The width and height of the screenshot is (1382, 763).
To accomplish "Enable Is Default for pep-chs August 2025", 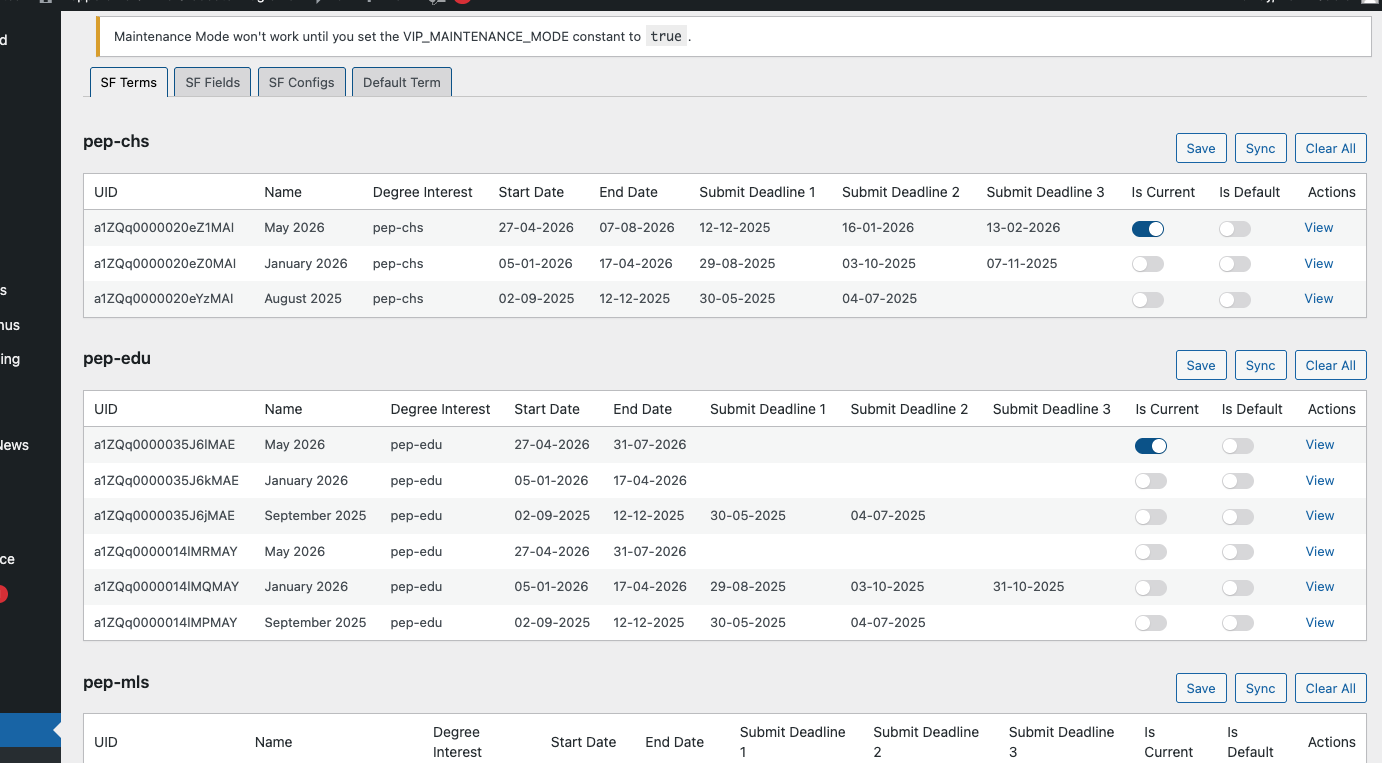I will pos(1234,300).
